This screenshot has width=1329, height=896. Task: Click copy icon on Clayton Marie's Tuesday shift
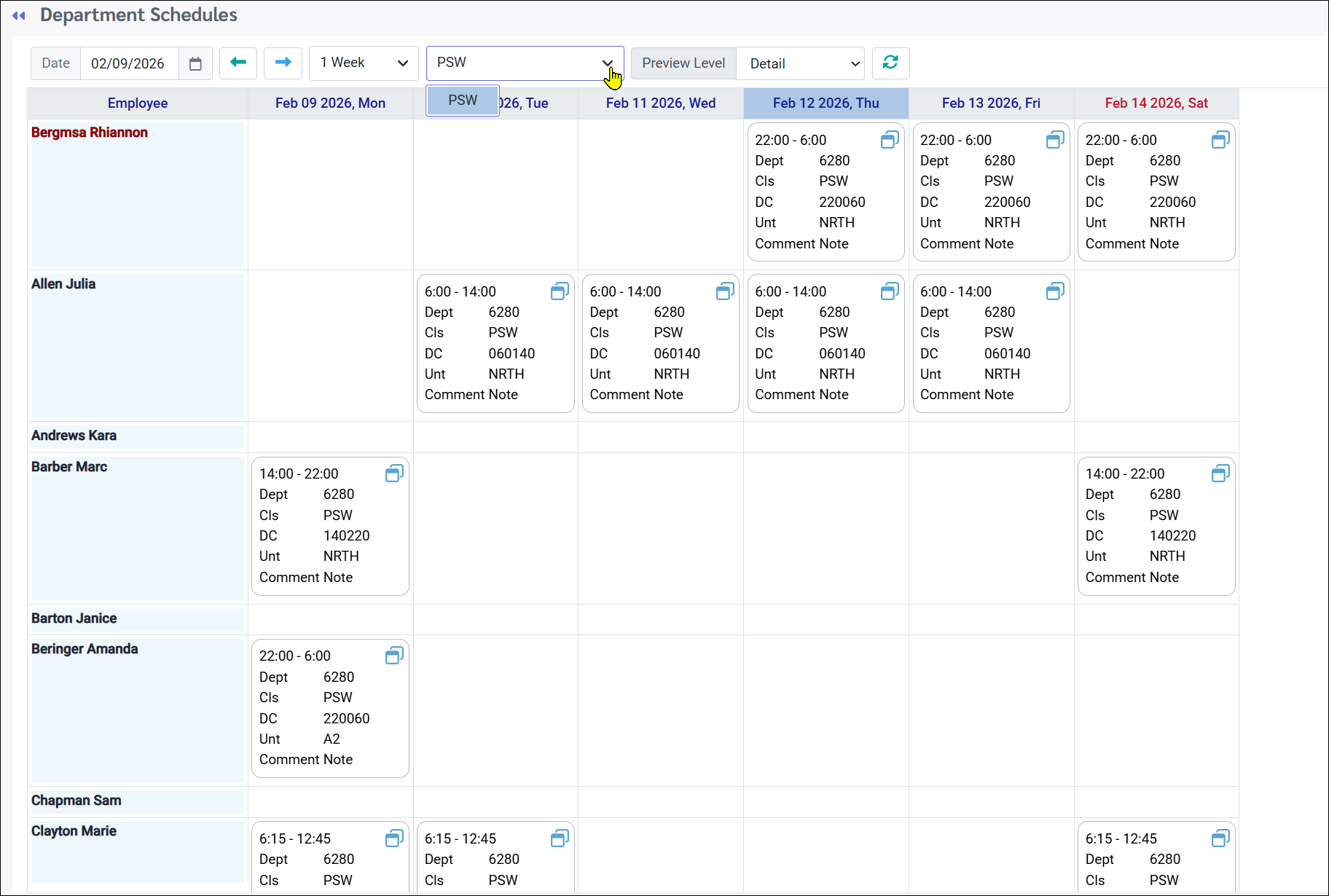(560, 838)
